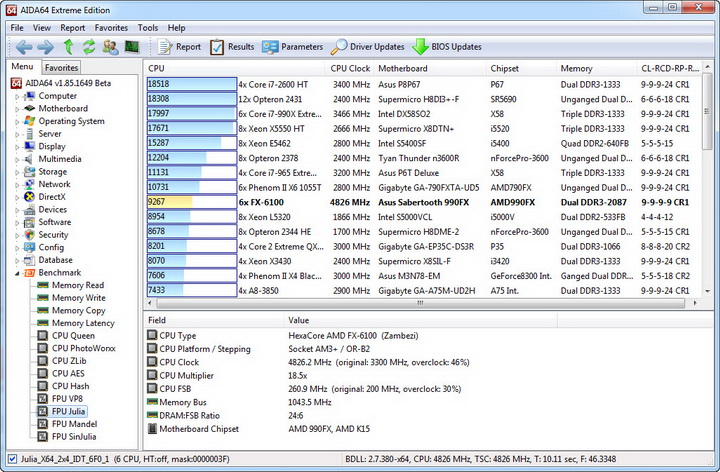Select the CPU Queen benchmark
The width and height of the screenshot is (720, 472).
[73, 336]
